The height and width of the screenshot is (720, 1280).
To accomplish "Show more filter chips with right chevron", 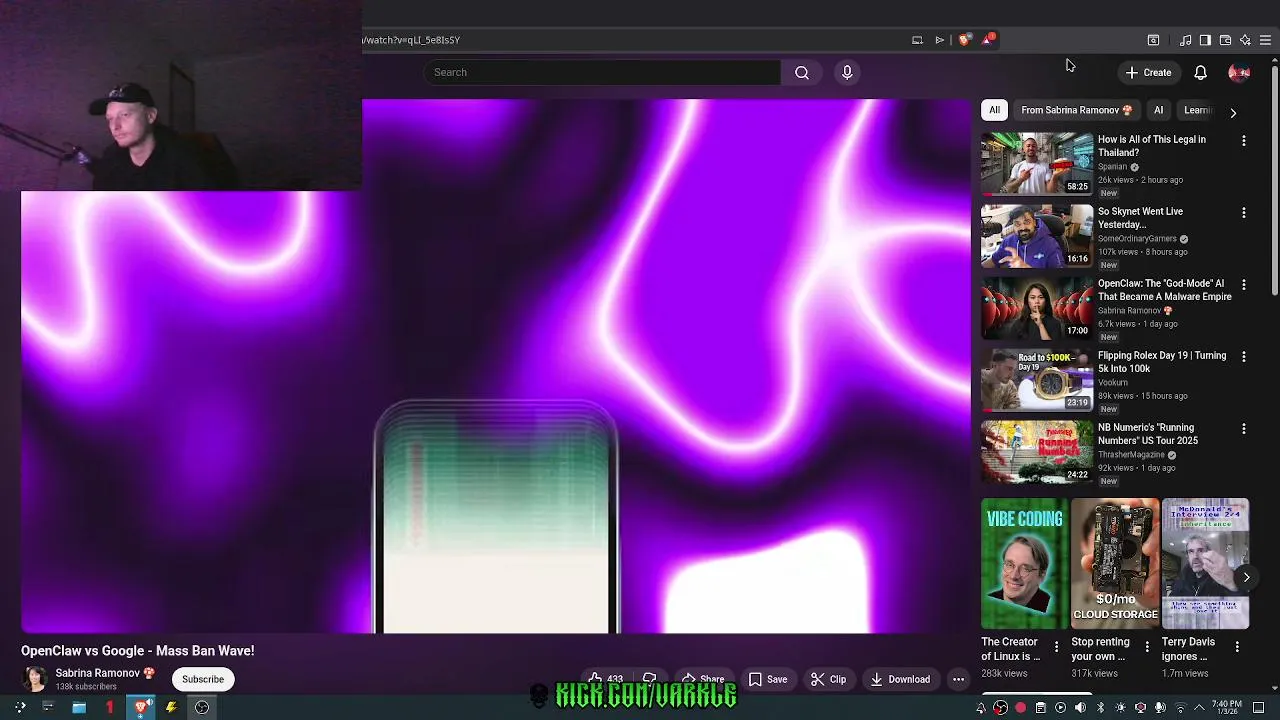I will 1233,113.
